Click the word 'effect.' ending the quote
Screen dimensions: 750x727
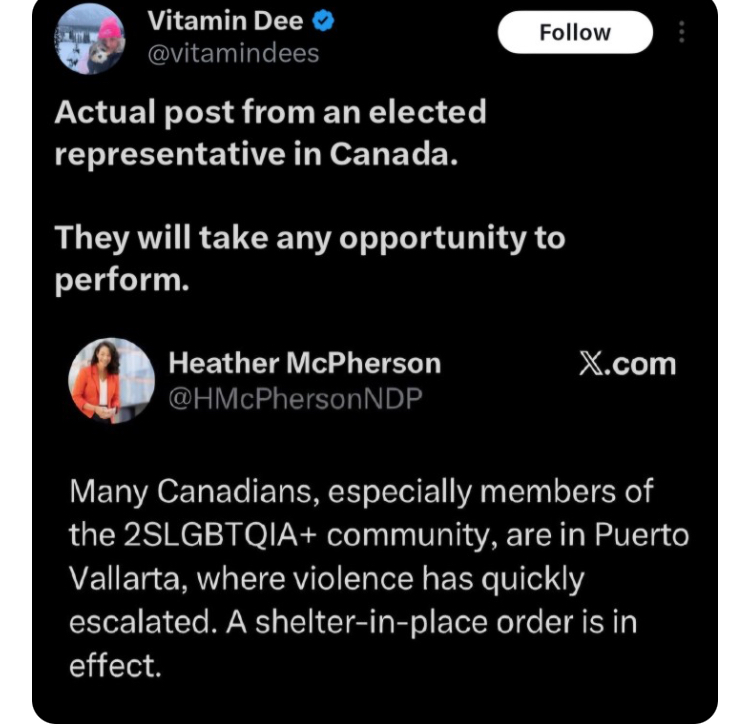[115, 665]
